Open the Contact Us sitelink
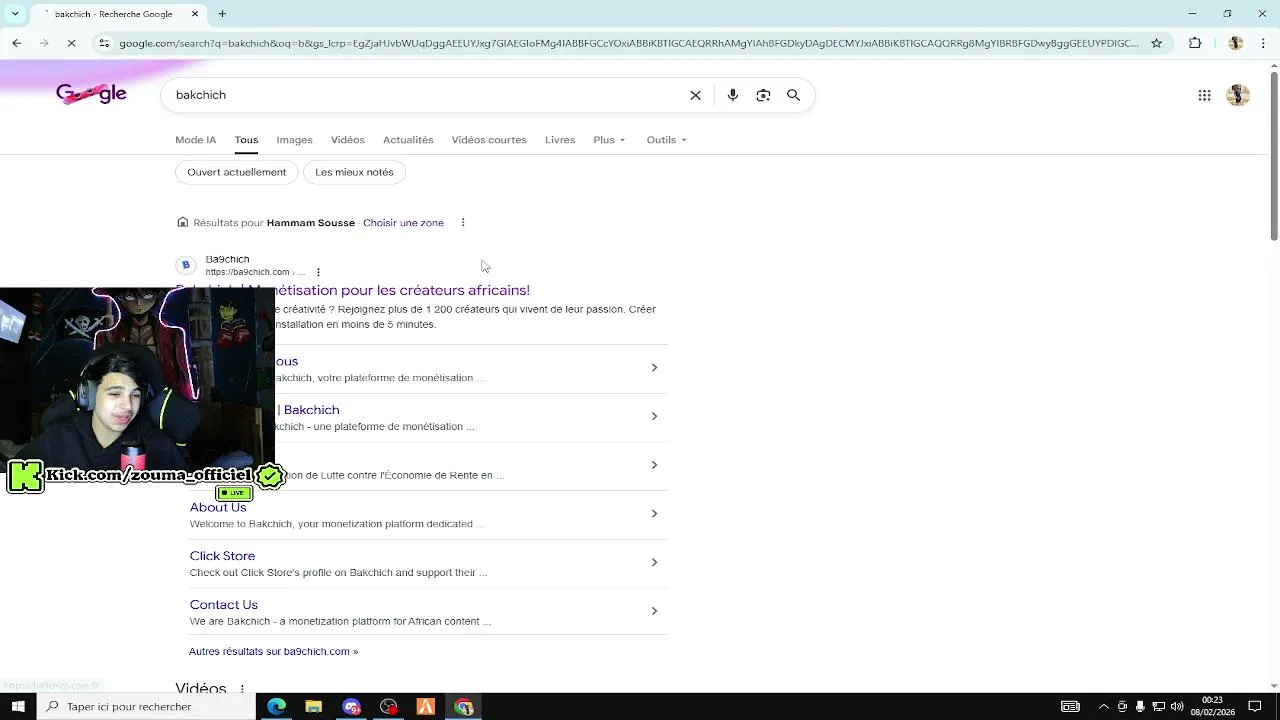 click(x=224, y=605)
